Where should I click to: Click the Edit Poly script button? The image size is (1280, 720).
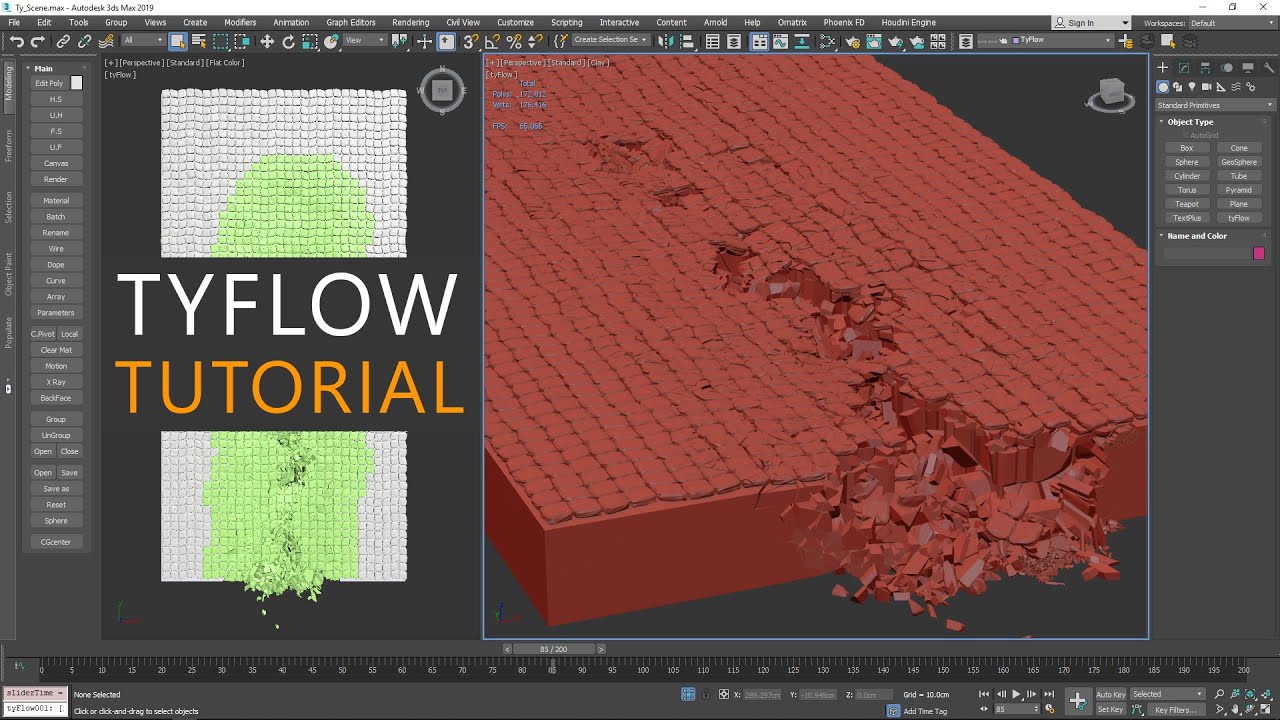pos(49,83)
